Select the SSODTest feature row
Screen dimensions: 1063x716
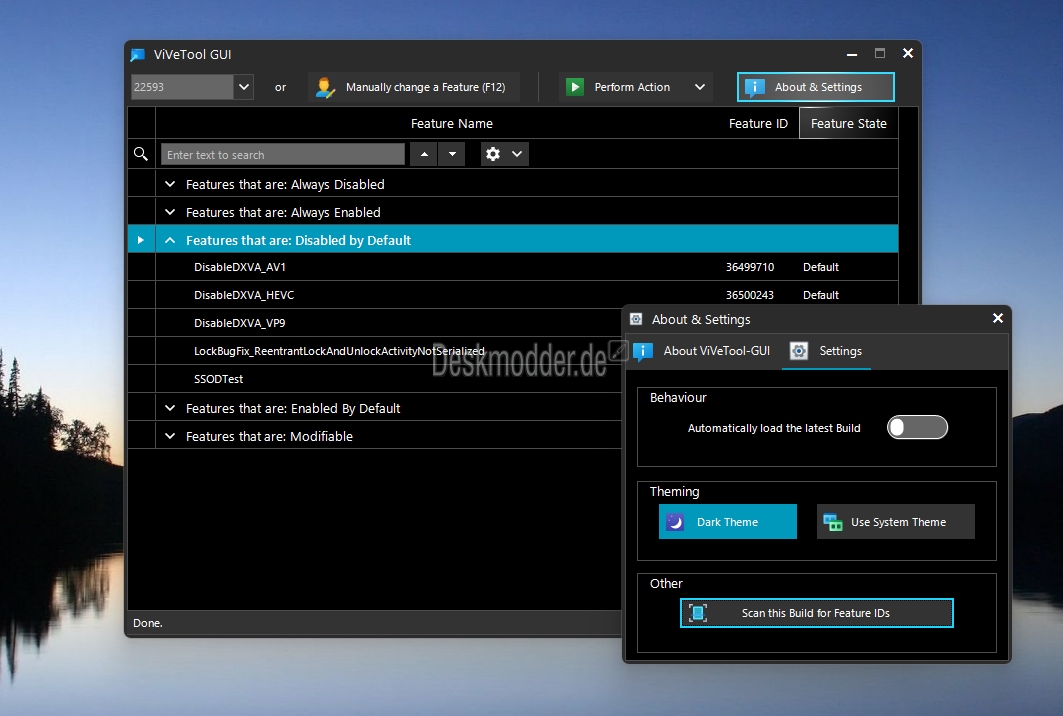pyautogui.click(x=375, y=378)
